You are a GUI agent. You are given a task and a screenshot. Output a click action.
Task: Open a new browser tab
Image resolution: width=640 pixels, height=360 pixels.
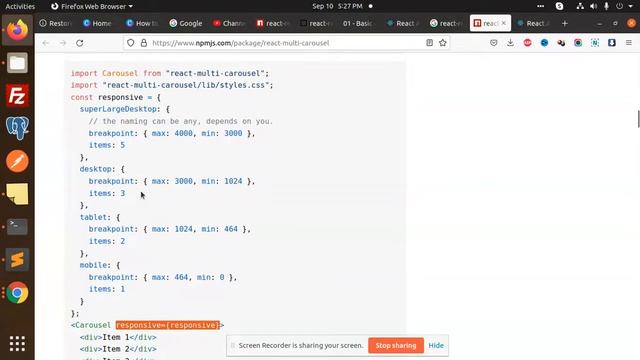click(564, 23)
